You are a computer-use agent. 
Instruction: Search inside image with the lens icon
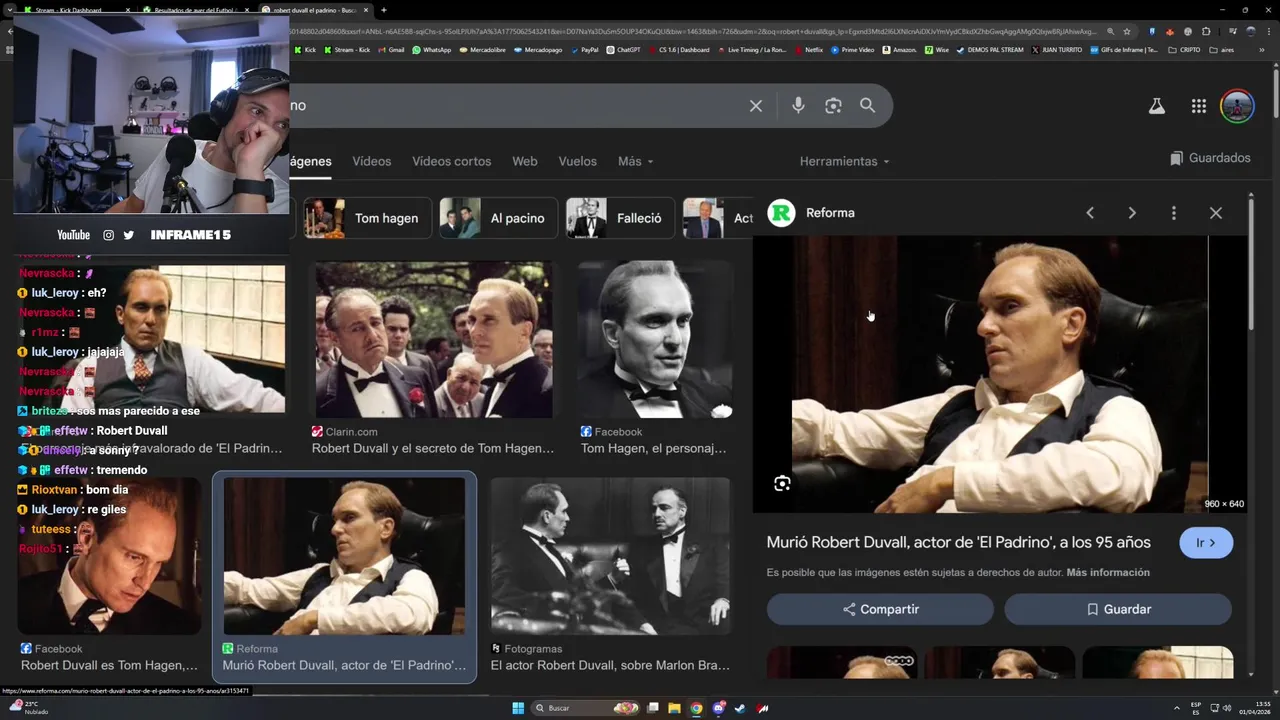click(782, 484)
